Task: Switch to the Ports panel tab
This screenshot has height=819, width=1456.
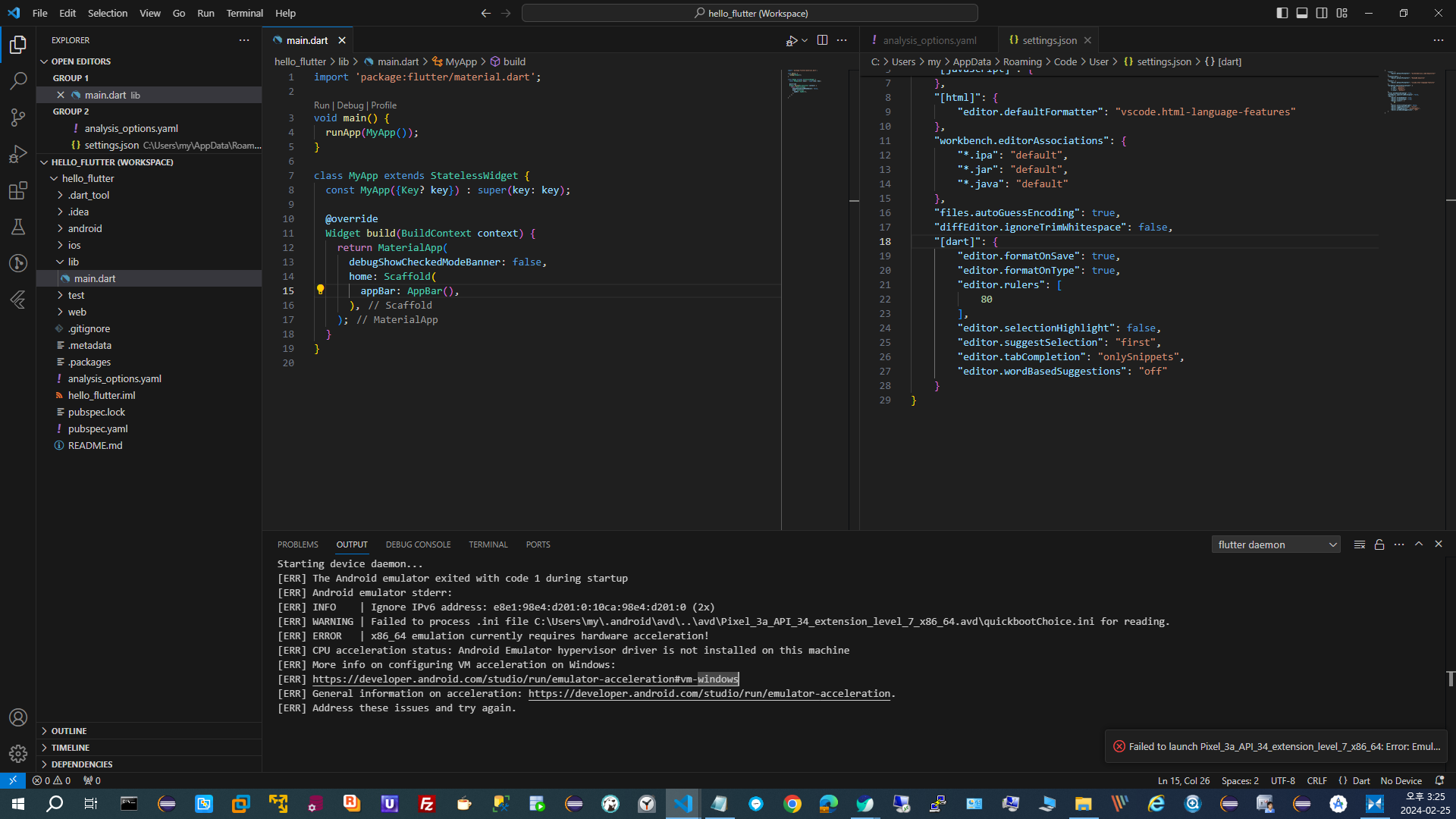Action: (538, 544)
